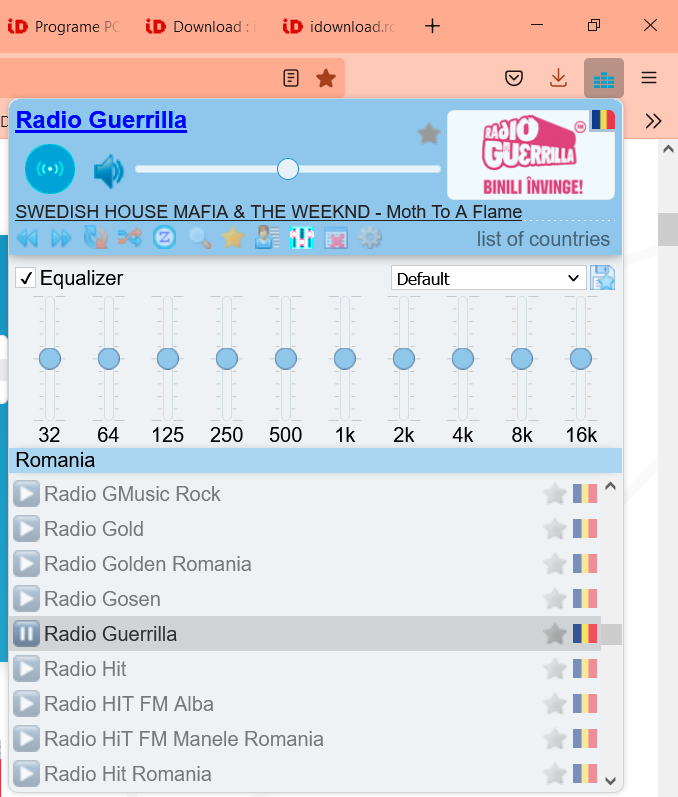Star Radio Gosen as favorite
The image size is (678, 797).
pos(554,599)
